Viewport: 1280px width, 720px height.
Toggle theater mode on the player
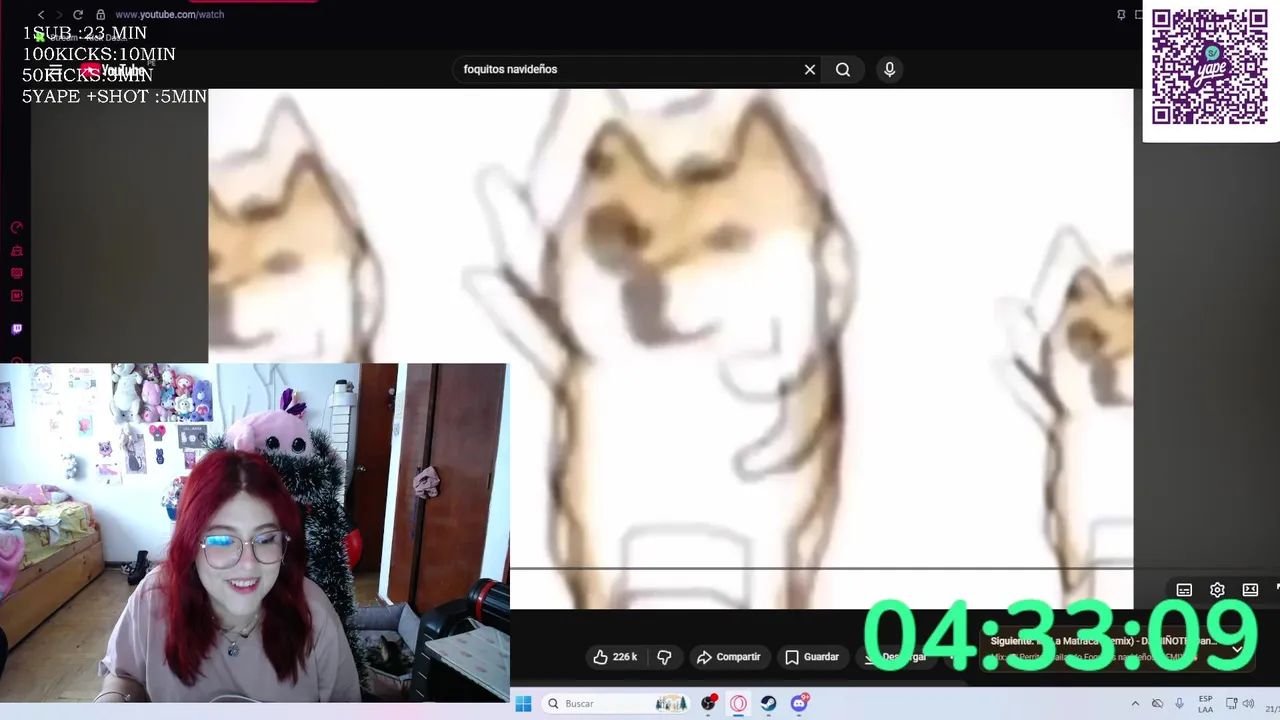pos(1250,590)
